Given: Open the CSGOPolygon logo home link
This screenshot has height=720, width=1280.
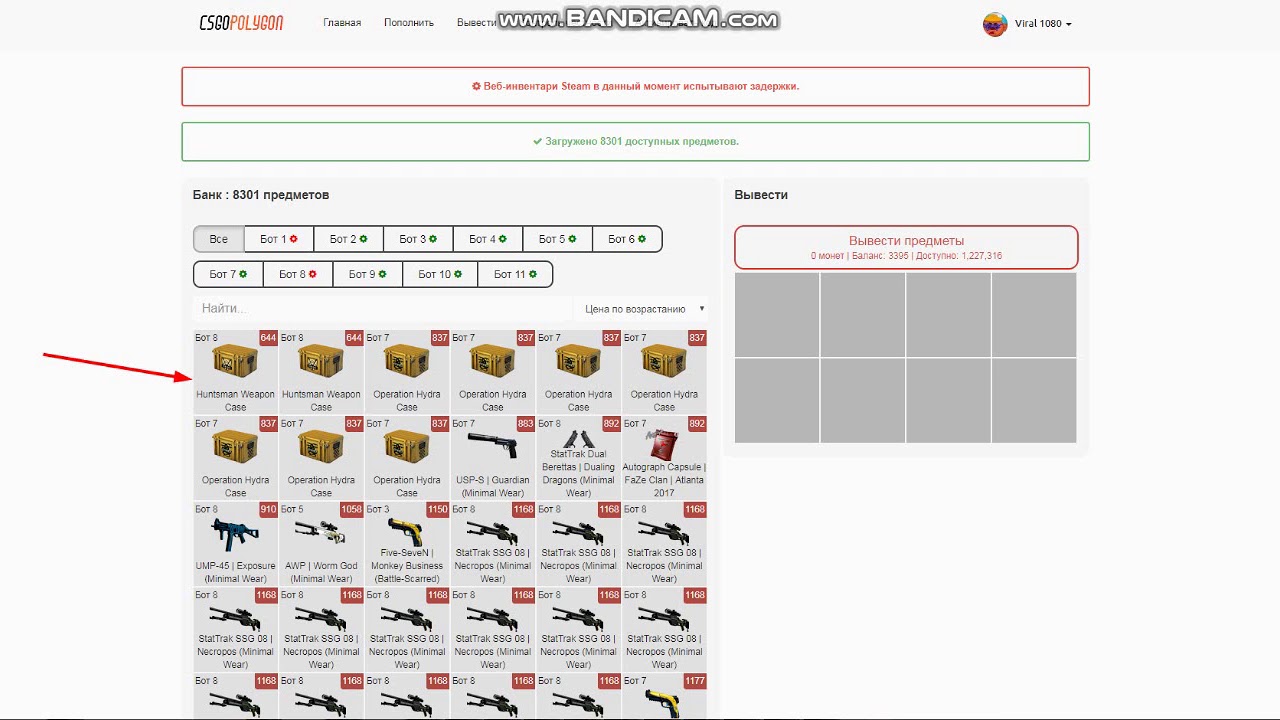Looking at the screenshot, I should point(241,23).
